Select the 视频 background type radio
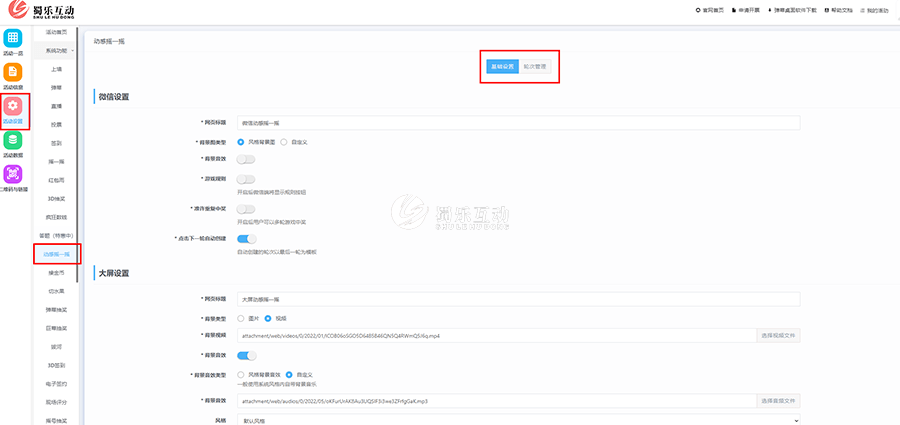This screenshot has width=900, height=425. (x=267, y=318)
